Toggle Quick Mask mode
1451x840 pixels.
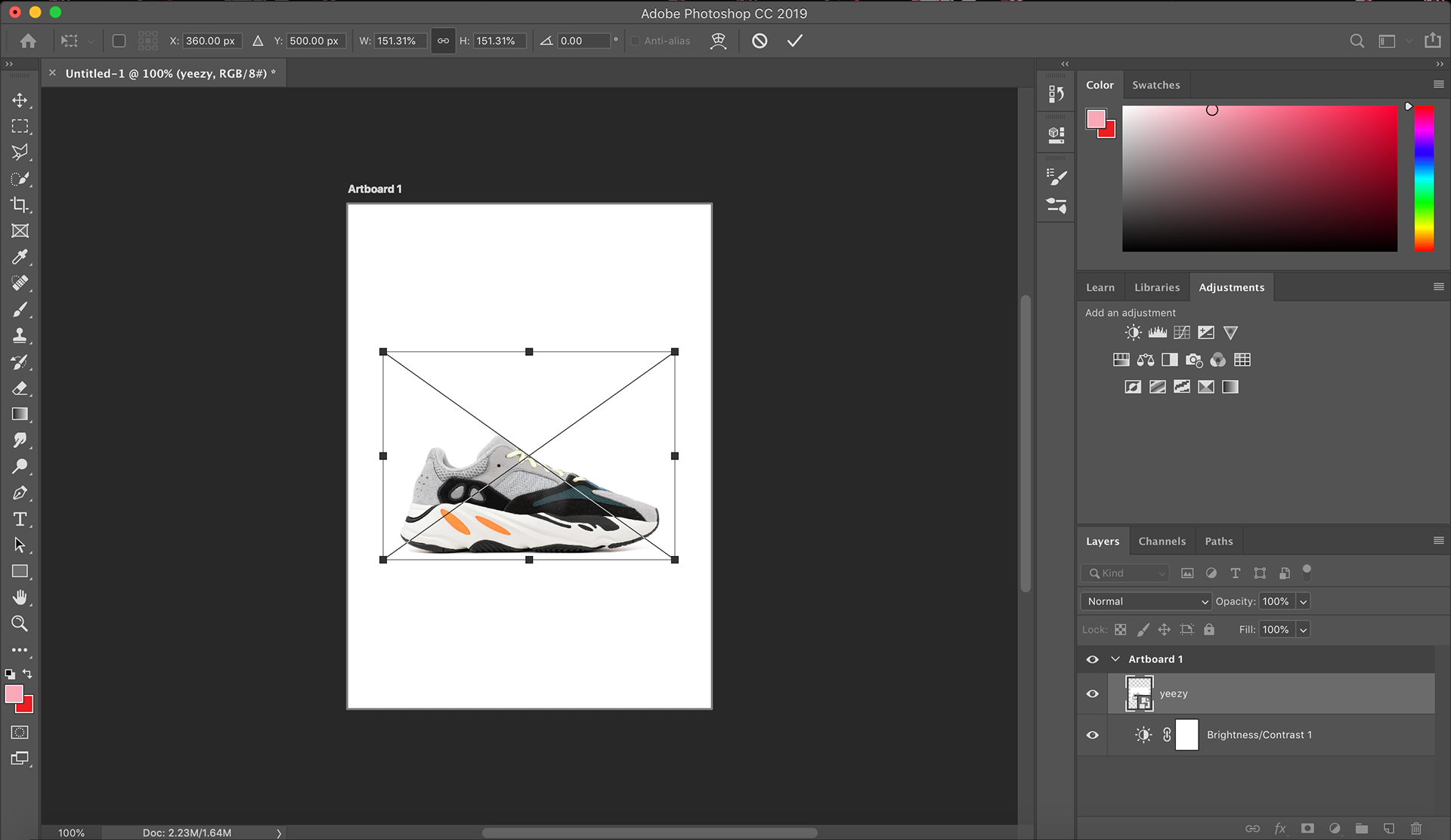[20, 732]
